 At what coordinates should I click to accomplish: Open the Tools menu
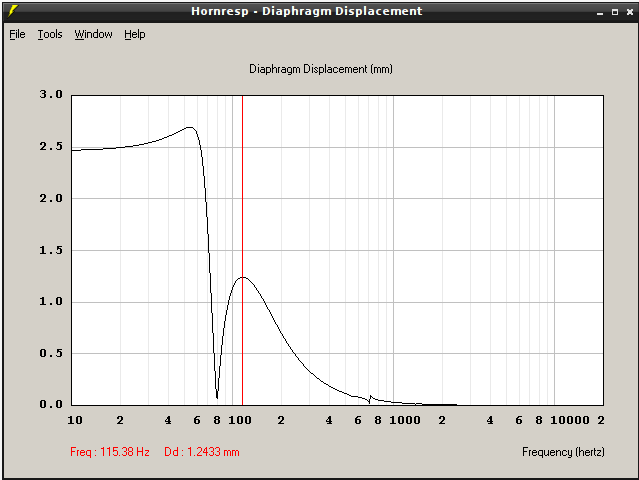50,34
